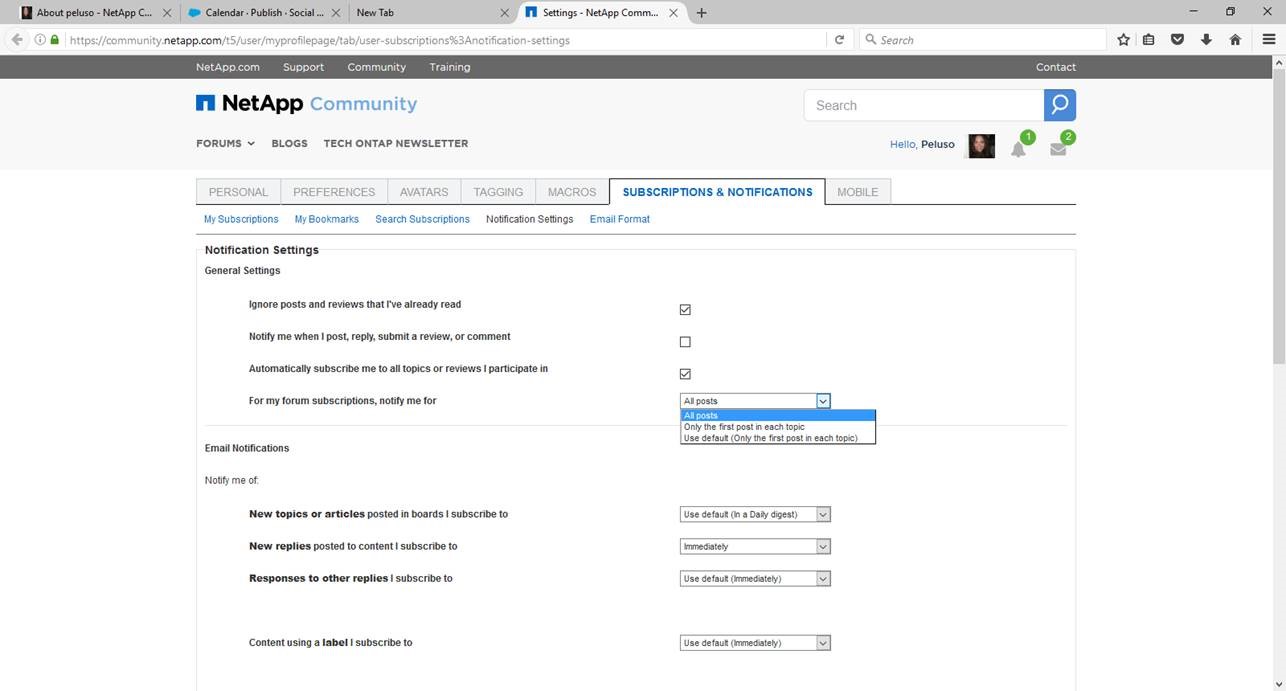This screenshot has width=1286, height=691.
Task: Toggle Automatically subscribe me to all topics
Action: [685, 374]
